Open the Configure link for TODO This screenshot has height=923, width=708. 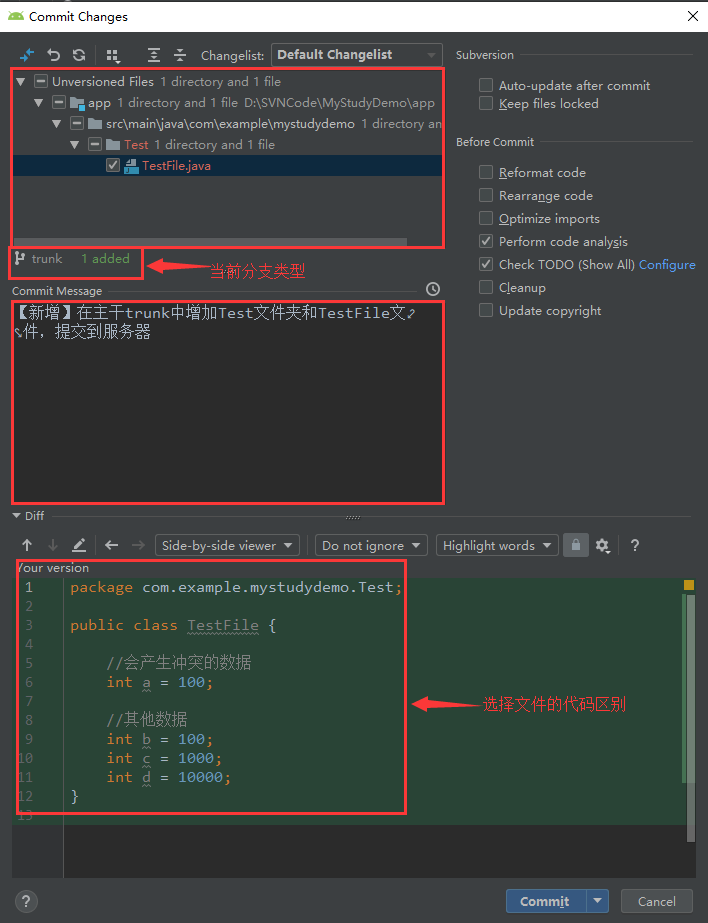[x=667, y=265]
